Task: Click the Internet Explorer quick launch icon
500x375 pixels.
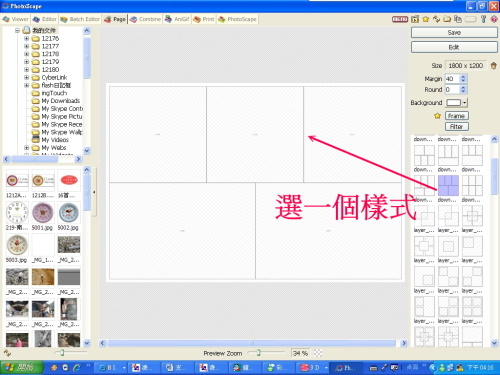Action: click(x=76, y=367)
